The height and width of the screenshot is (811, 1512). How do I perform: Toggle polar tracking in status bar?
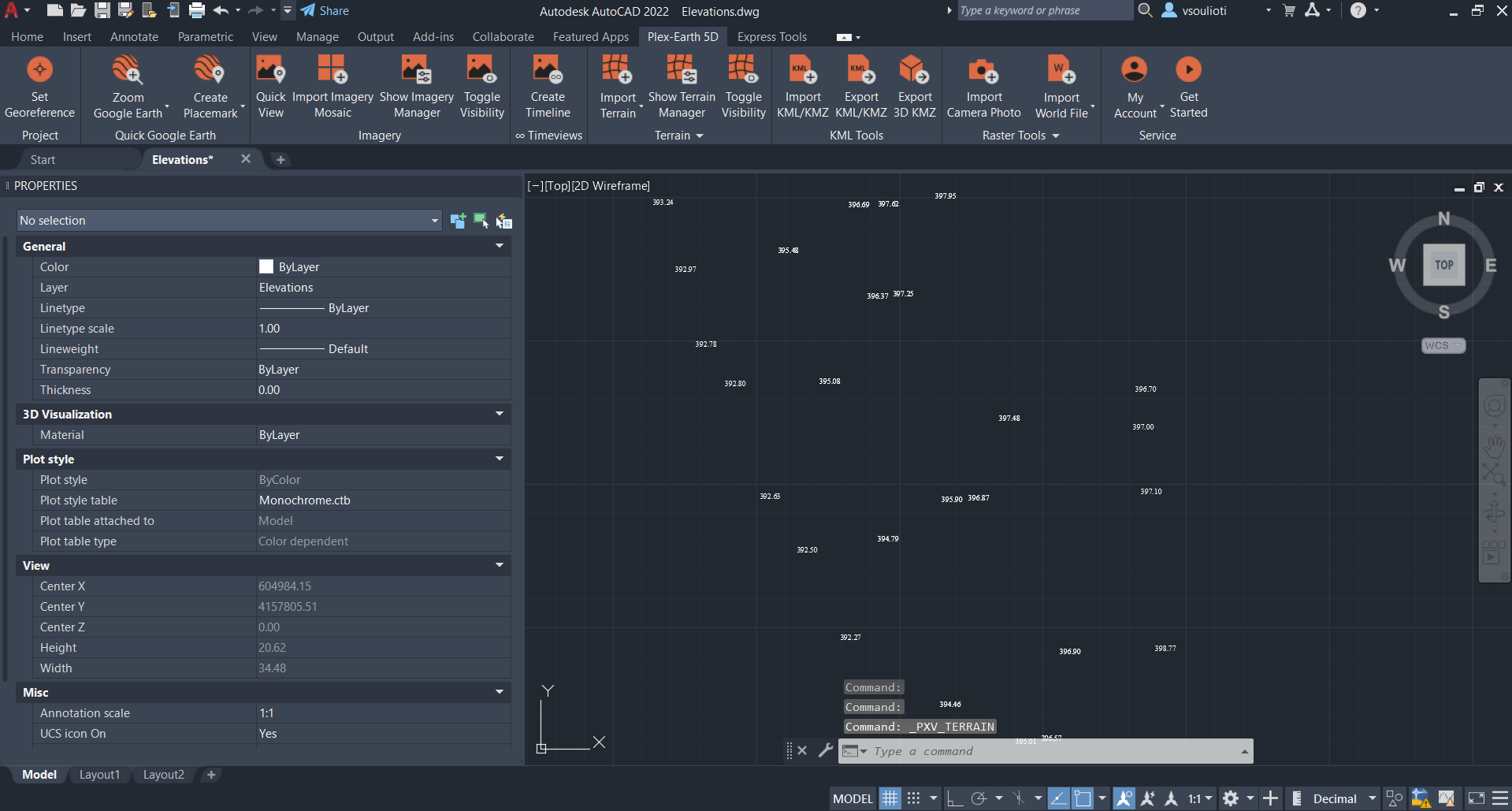click(x=979, y=798)
